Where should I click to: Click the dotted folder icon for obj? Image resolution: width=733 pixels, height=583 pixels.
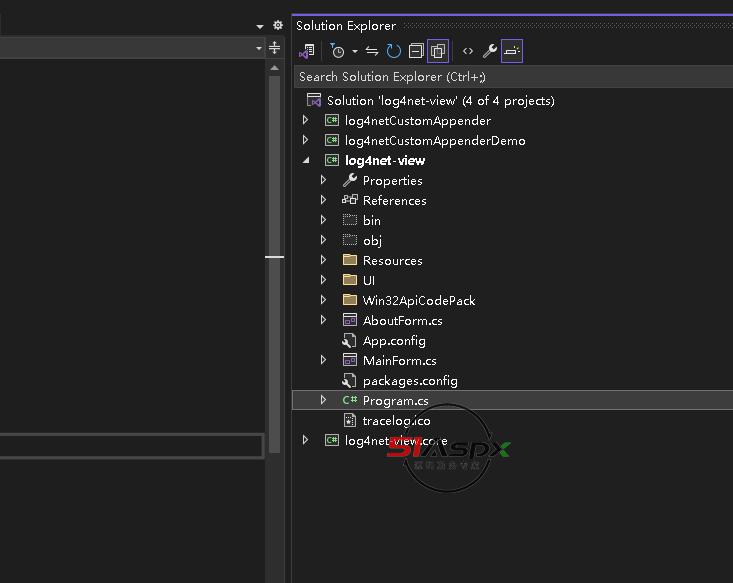pos(350,240)
